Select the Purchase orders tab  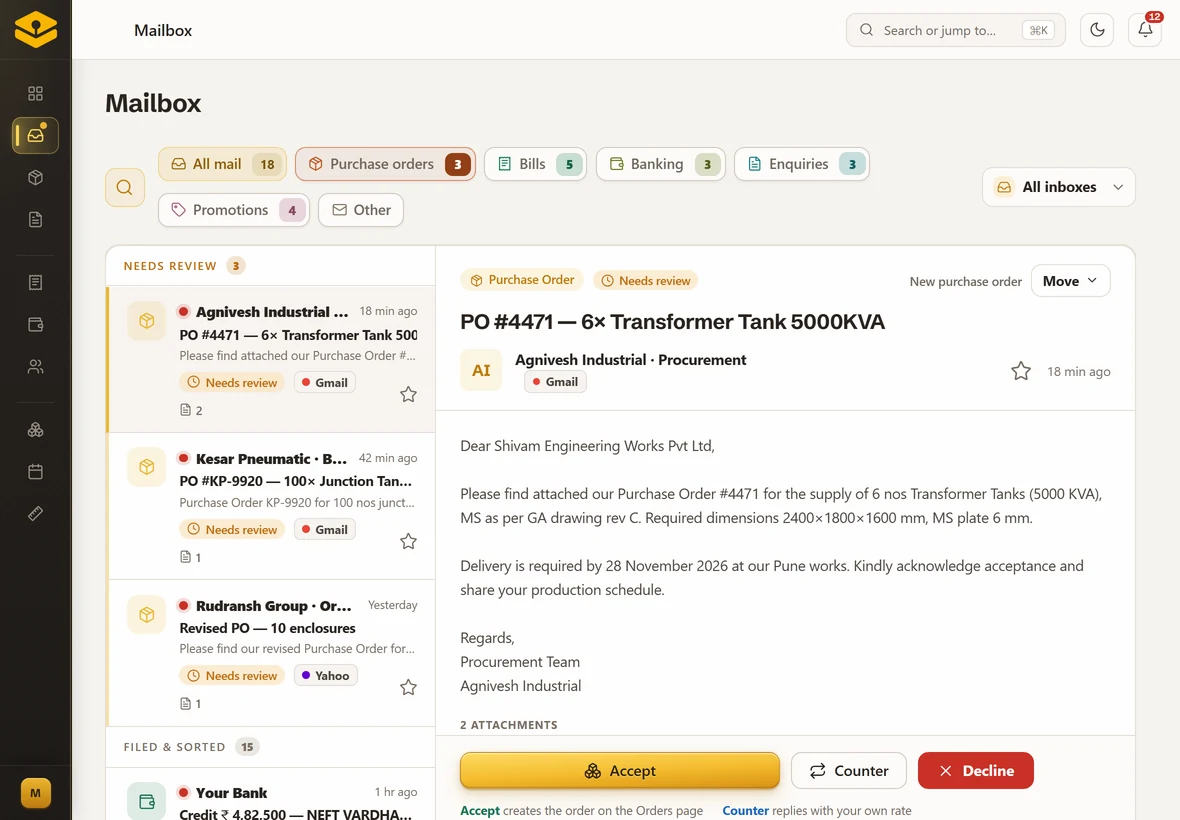(385, 164)
